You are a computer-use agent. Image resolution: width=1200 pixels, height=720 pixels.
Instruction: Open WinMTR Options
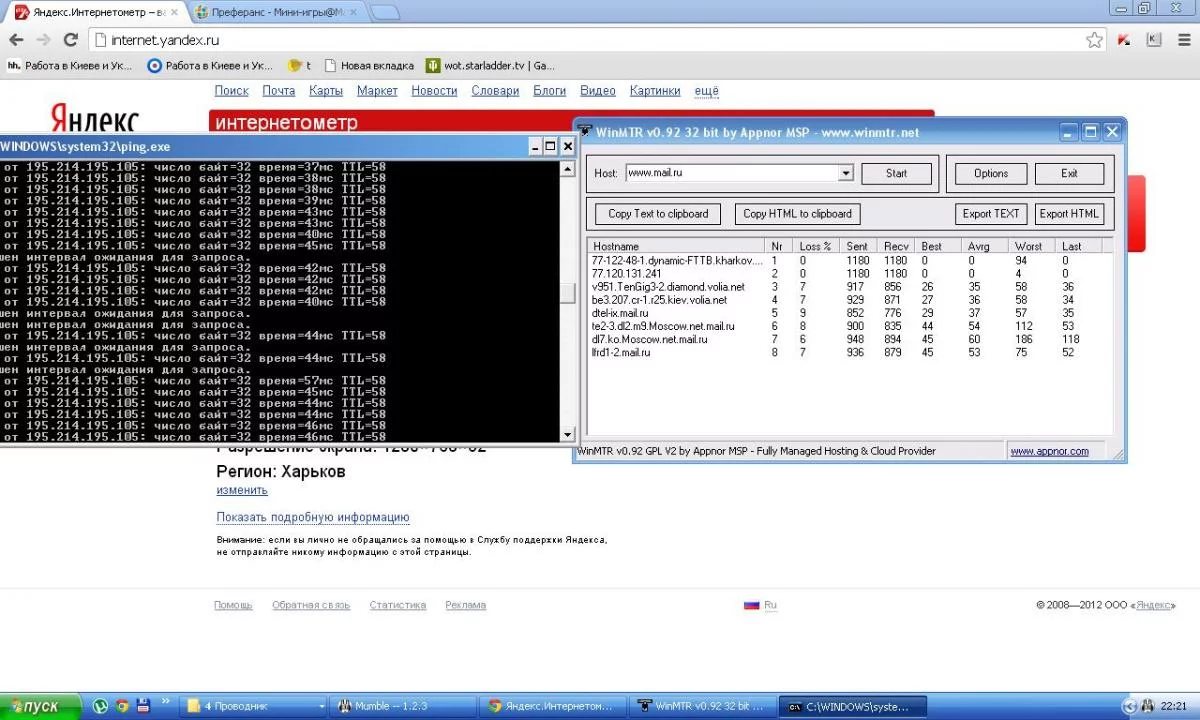pos(990,173)
